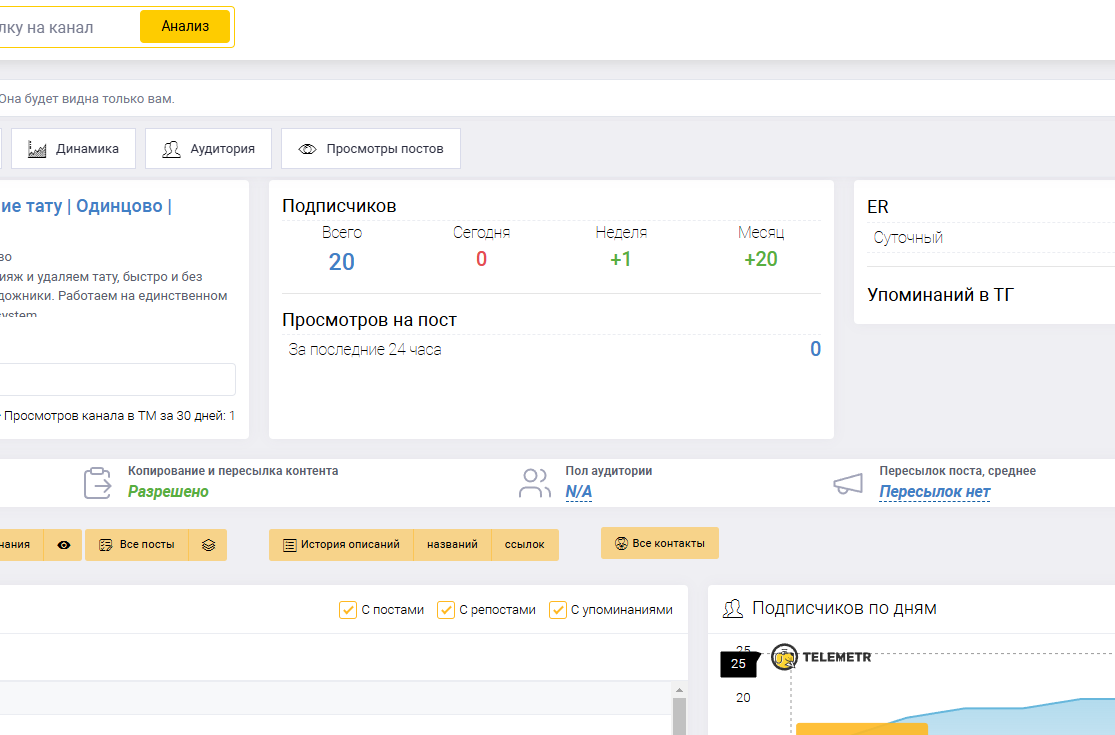Click the названий history button
The image size is (1115, 735).
click(452, 545)
